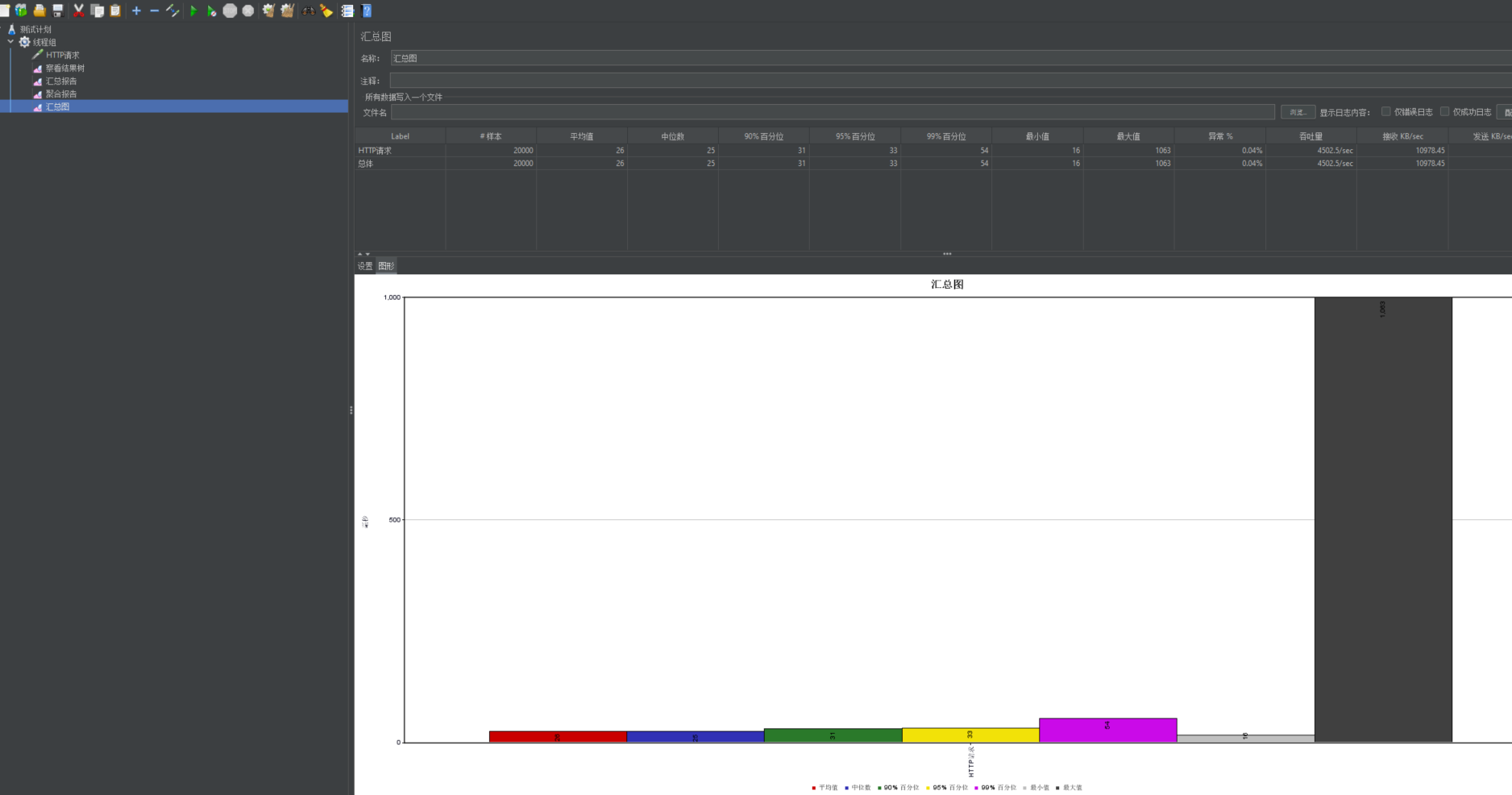Start the test with no pauses
The height and width of the screenshot is (795, 1512).
[x=211, y=10]
